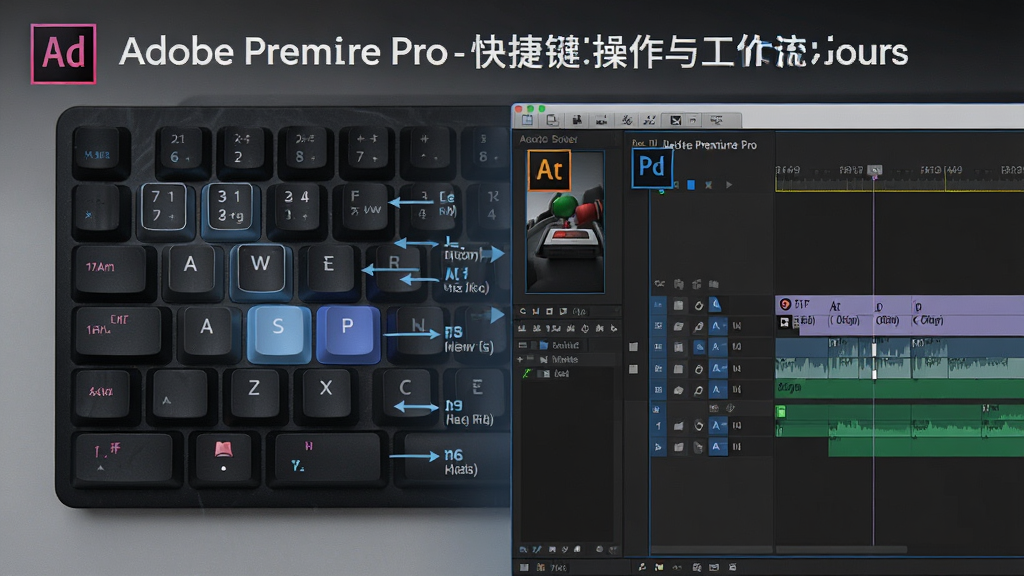
Task: Select the orange At icon in the project panel
Action: click(549, 170)
